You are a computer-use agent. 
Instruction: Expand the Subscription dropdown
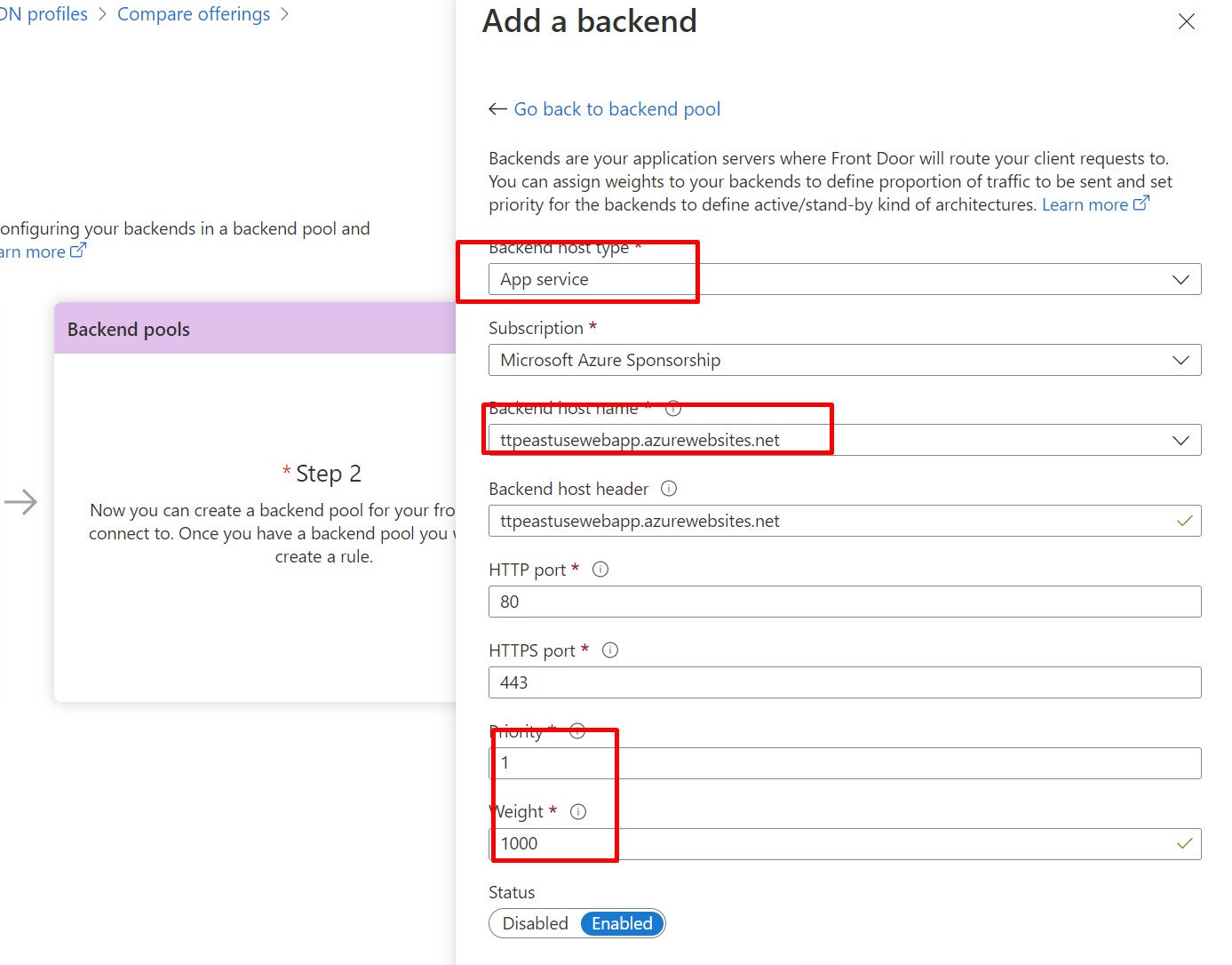click(x=844, y=361)
